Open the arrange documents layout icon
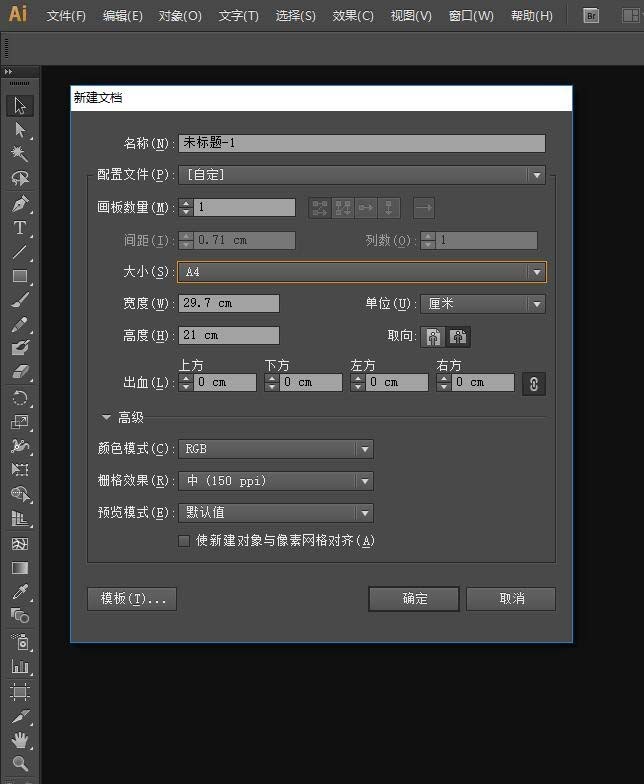Screen dimensions: 644x784 coord(630,16)
